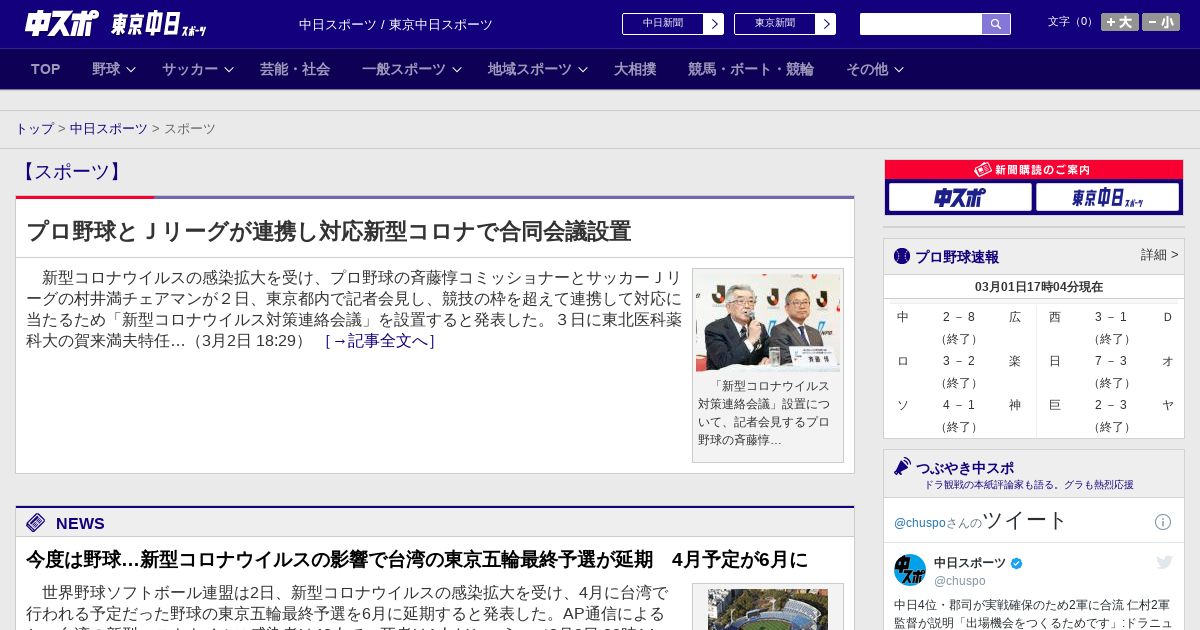Open headline about 東京五輪最終予選 延期
The width and height of the screenshot is (1200, 630).
click(x=417, y=560)
